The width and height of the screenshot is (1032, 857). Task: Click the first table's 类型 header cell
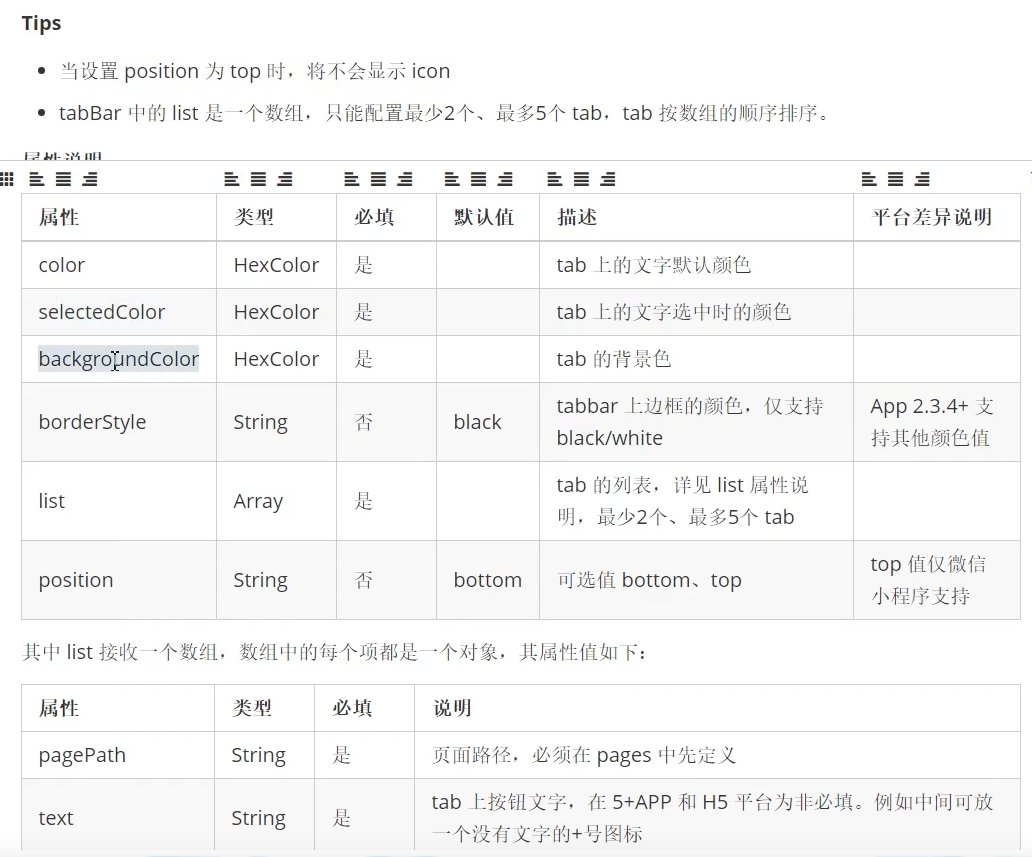(x=276, y=217)
